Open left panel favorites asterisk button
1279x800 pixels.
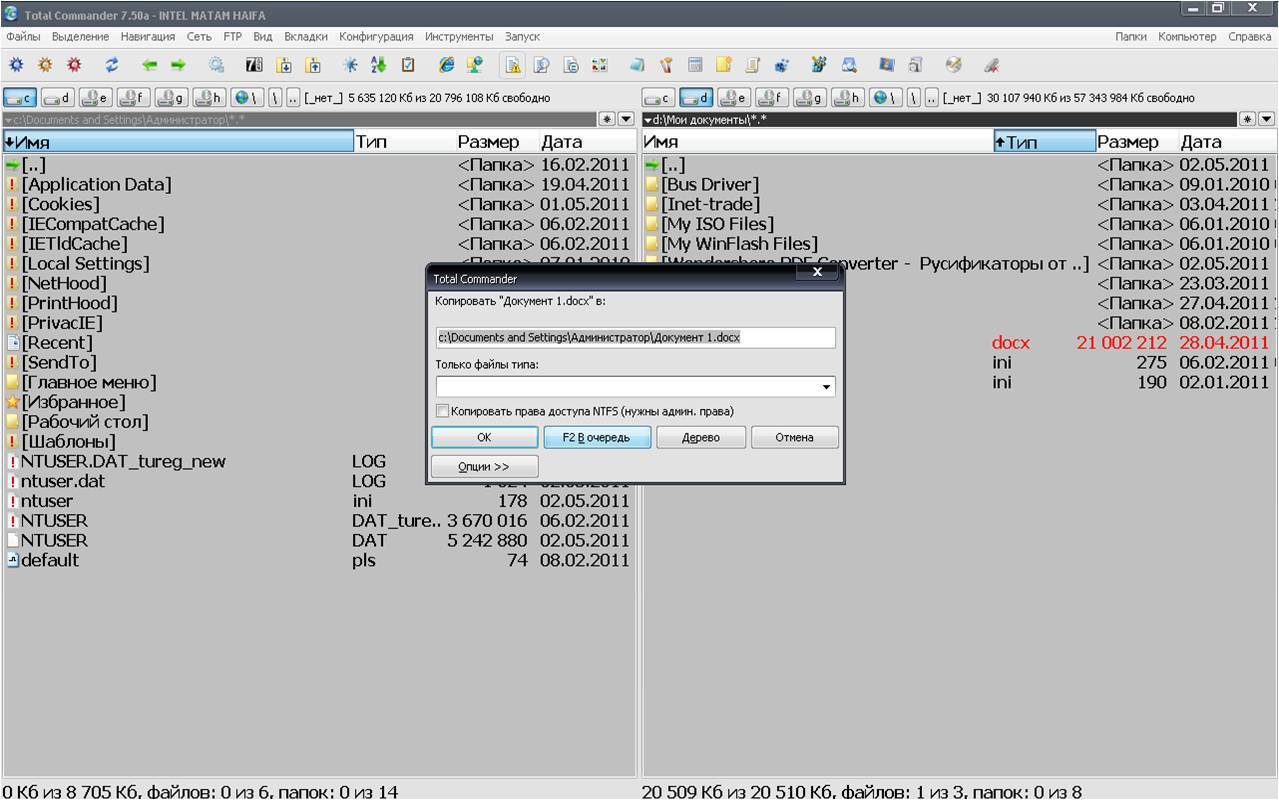click(607, 119)
